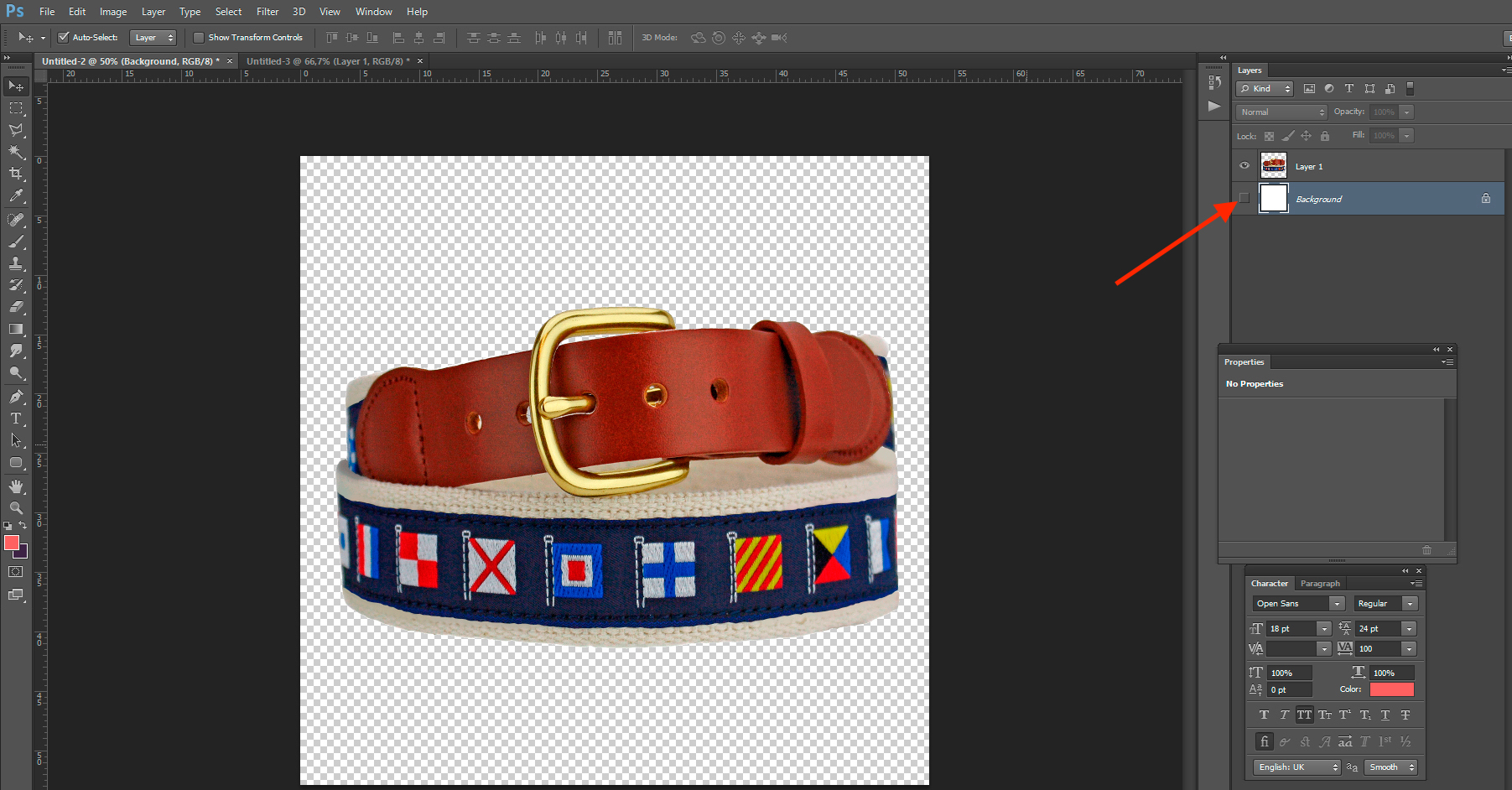Click the tracking value field showing 100
Viewport: 1512px width, 790px height.
(x=1378, y=649)
